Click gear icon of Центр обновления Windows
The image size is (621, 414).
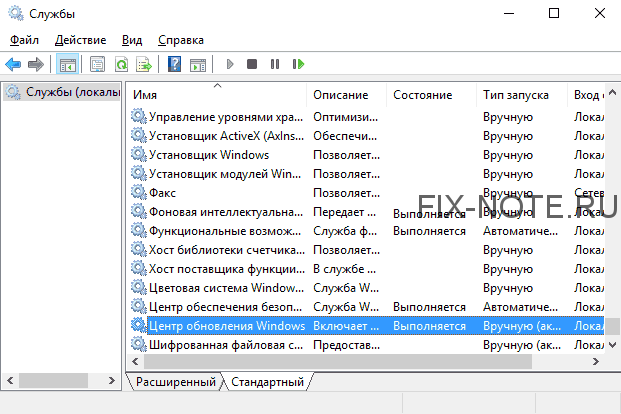(139, 326)
